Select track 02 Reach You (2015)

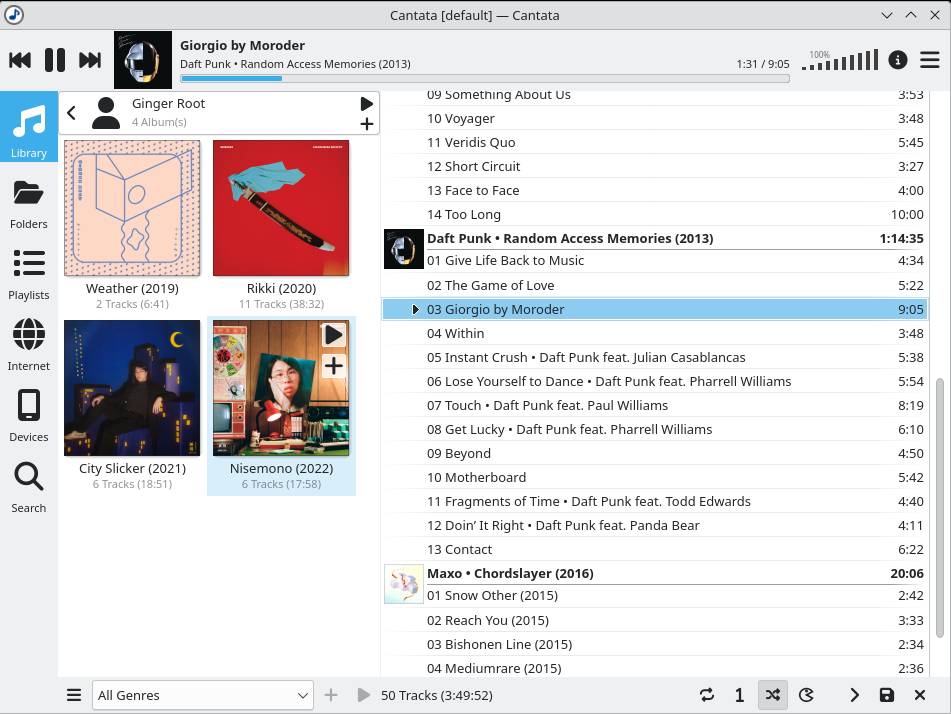click(654, 621)
